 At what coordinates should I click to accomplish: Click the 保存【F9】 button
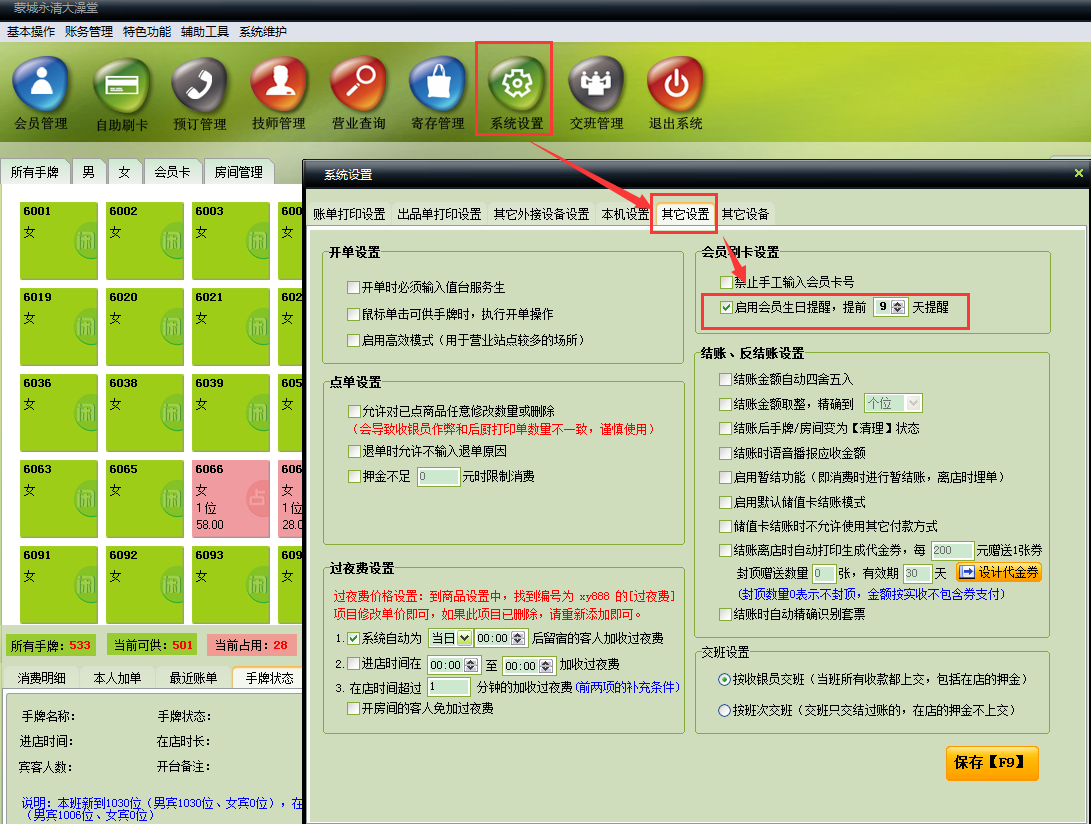point(991,762)
